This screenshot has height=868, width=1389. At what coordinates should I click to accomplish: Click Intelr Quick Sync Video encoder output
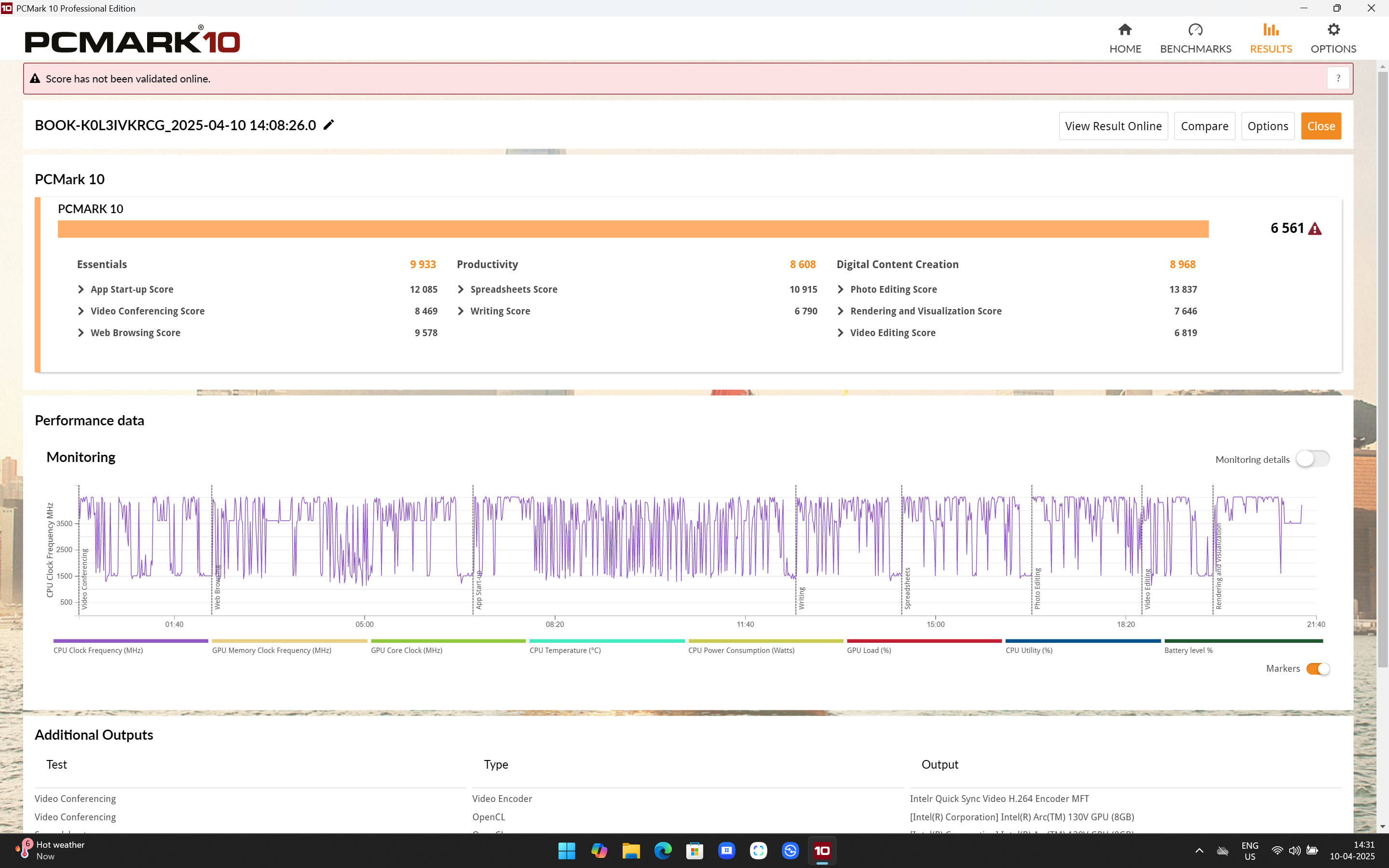pyautogui.click(x=999, y=799)
